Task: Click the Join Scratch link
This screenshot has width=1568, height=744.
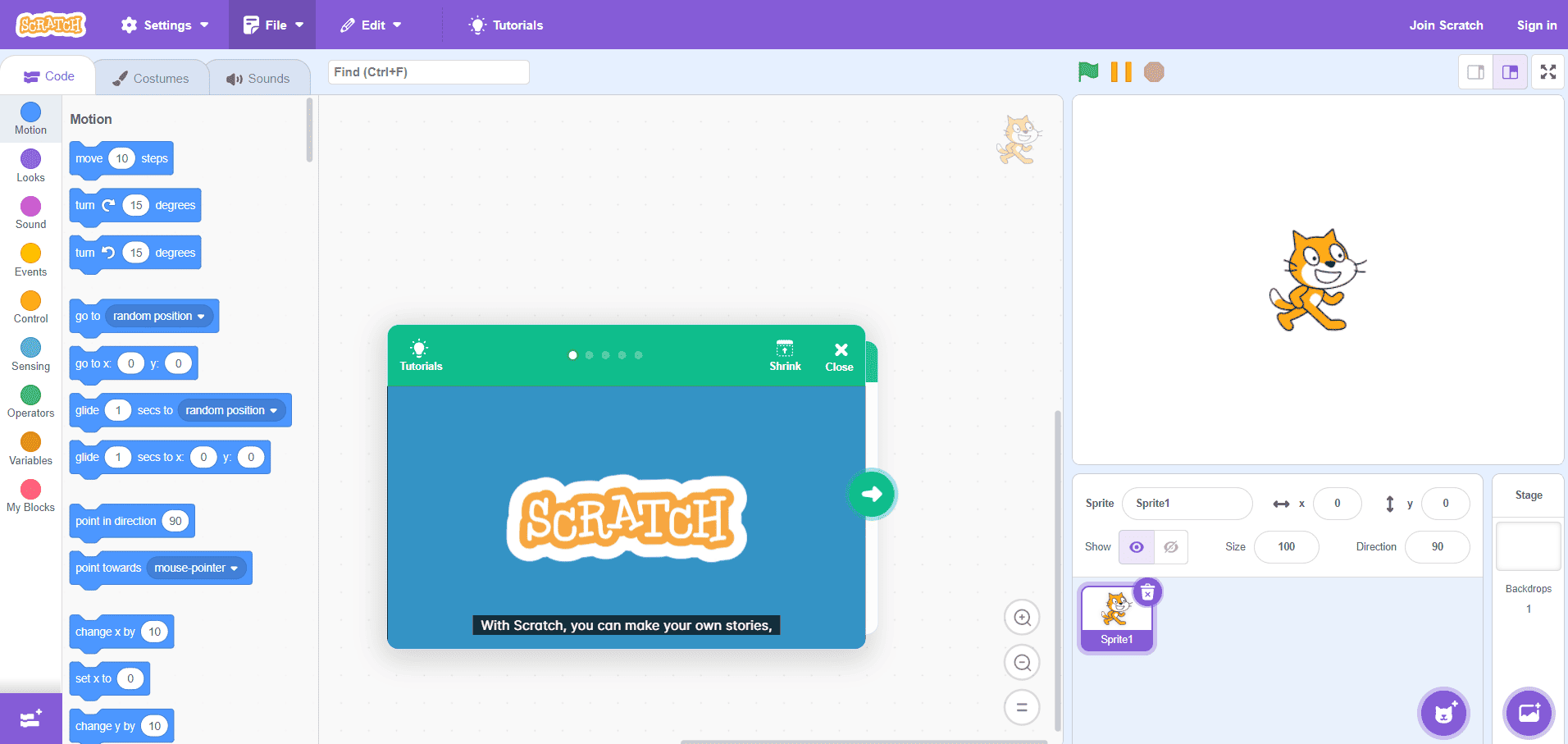Action: pyautogui.click(x=1445, y=25)
